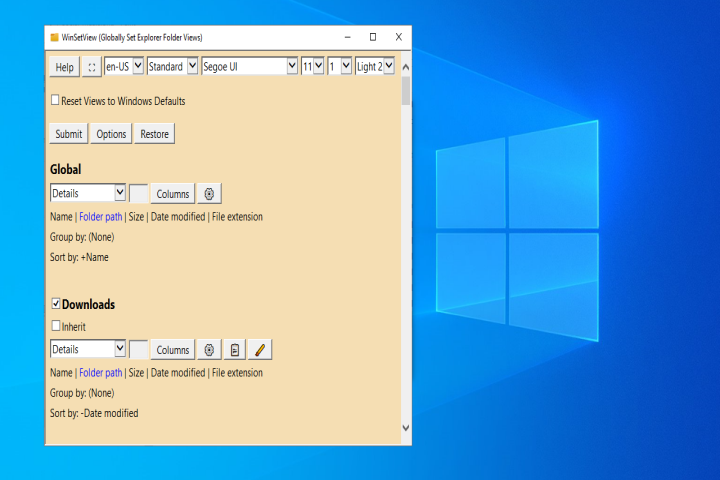Click 'File extension' in Global columns
The image size is (720, 480).
tap(237, 217)
